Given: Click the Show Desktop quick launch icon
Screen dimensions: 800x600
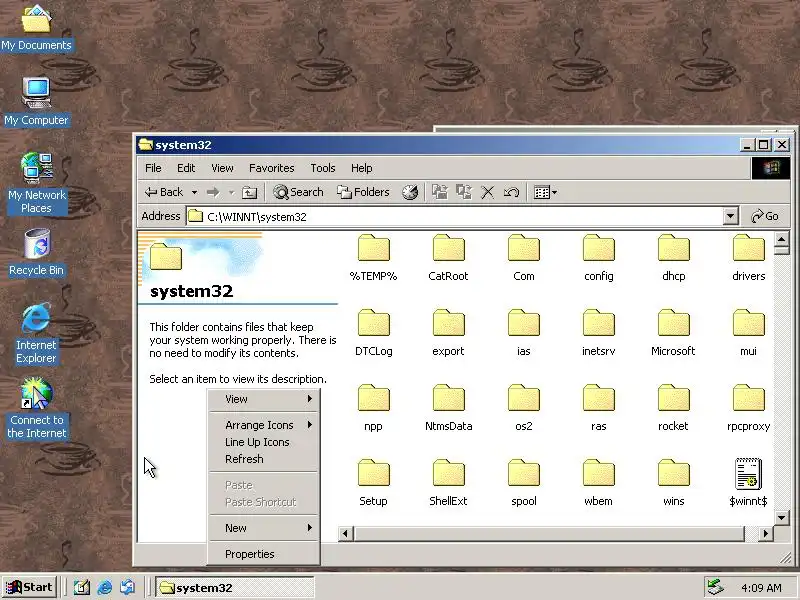Looking at the screenshot, I should click(82, 588).
